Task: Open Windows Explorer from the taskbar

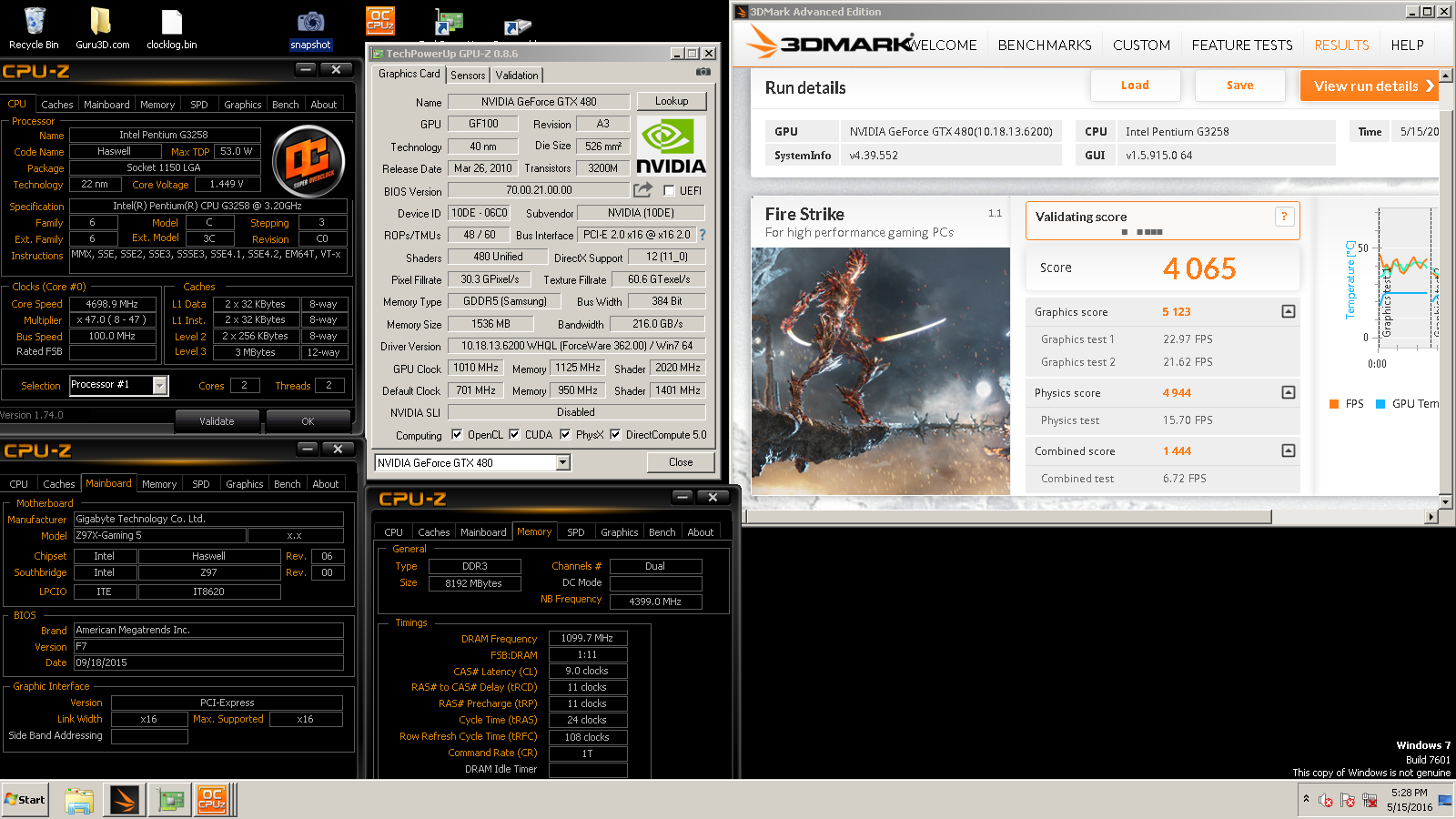Action: click(79, 800)
